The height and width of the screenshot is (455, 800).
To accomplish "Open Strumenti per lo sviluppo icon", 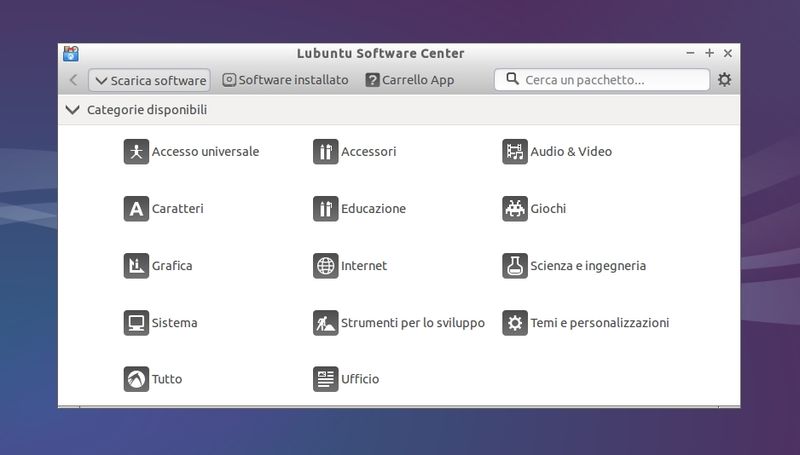I will tap(326, 323).
